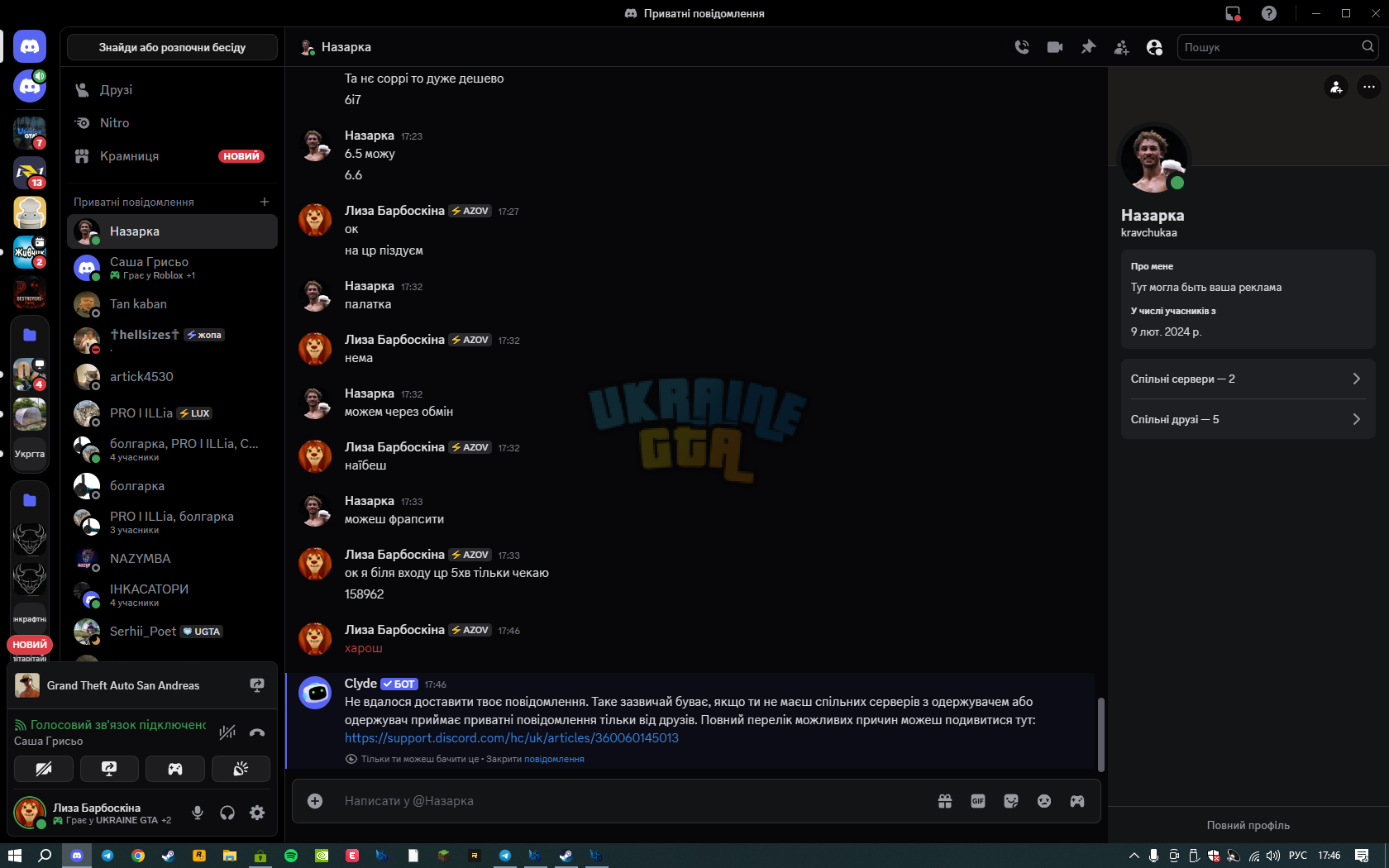Image resolution: width=1389 pixels, height=868 pixels.
Task: Expand the second server folder
Action: click(30, 500)
